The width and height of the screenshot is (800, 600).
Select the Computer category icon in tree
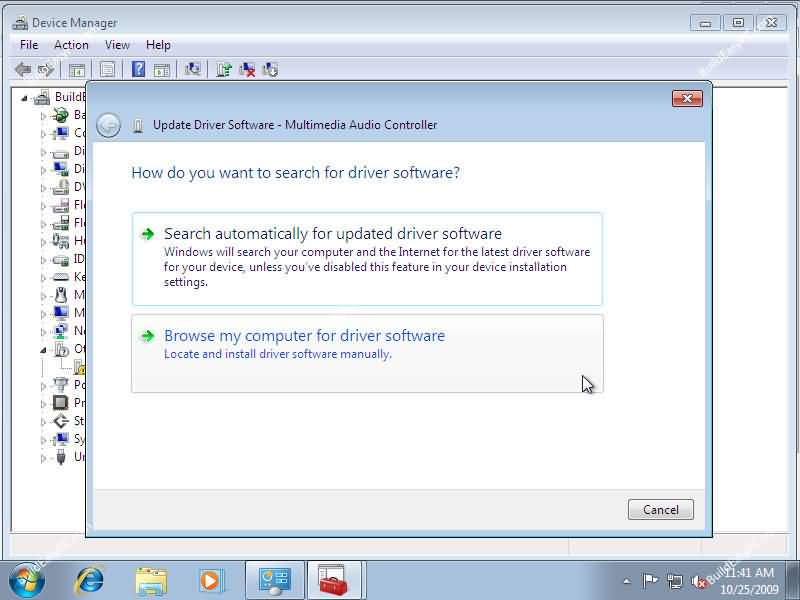tap(60, 133)
